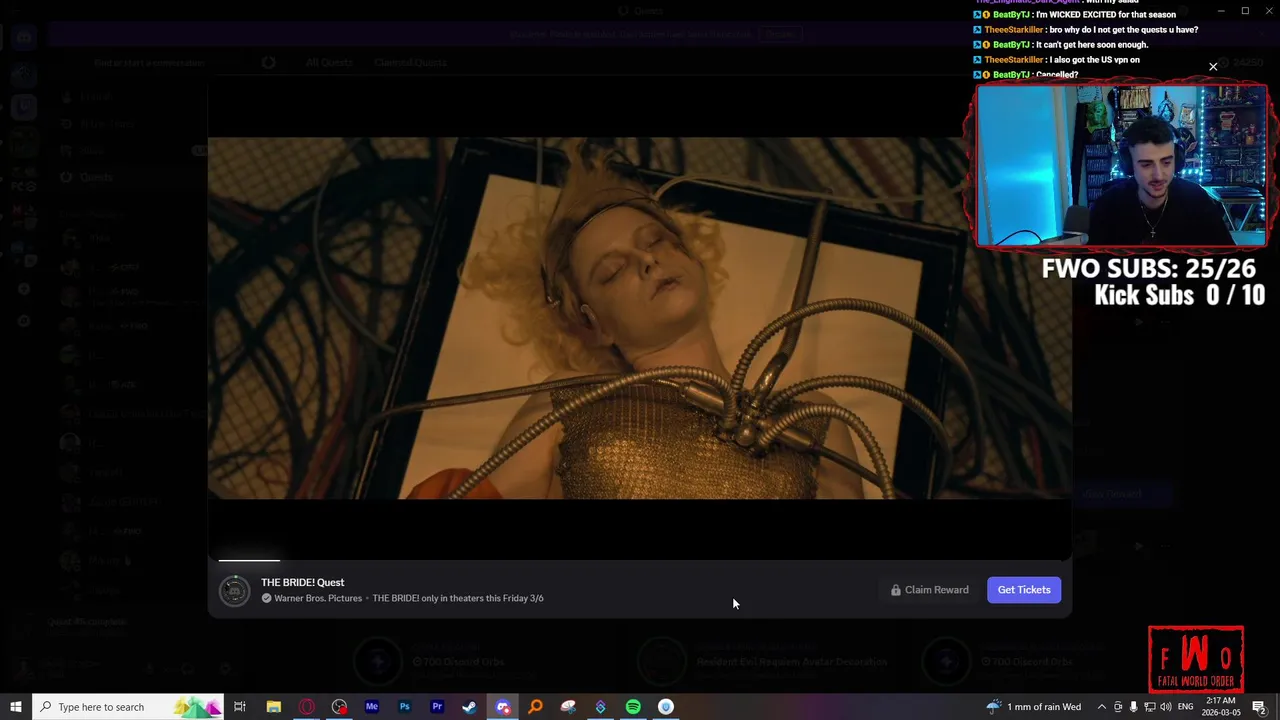Open the All Quests tab in Discord
Screen dimensions: 1280x720
pos(329,62)
